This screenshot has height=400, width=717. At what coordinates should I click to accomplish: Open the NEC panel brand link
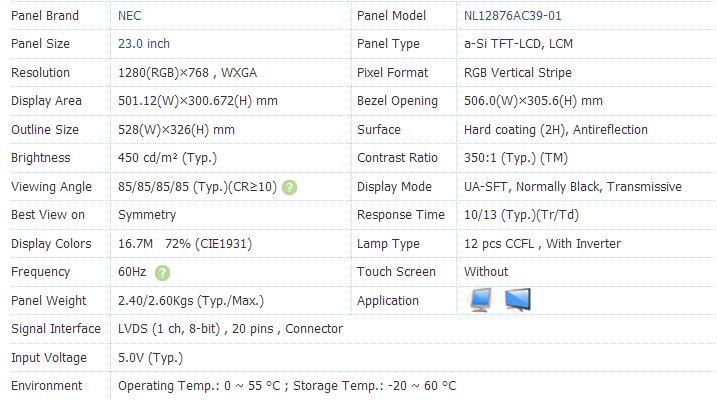point(129,16)
